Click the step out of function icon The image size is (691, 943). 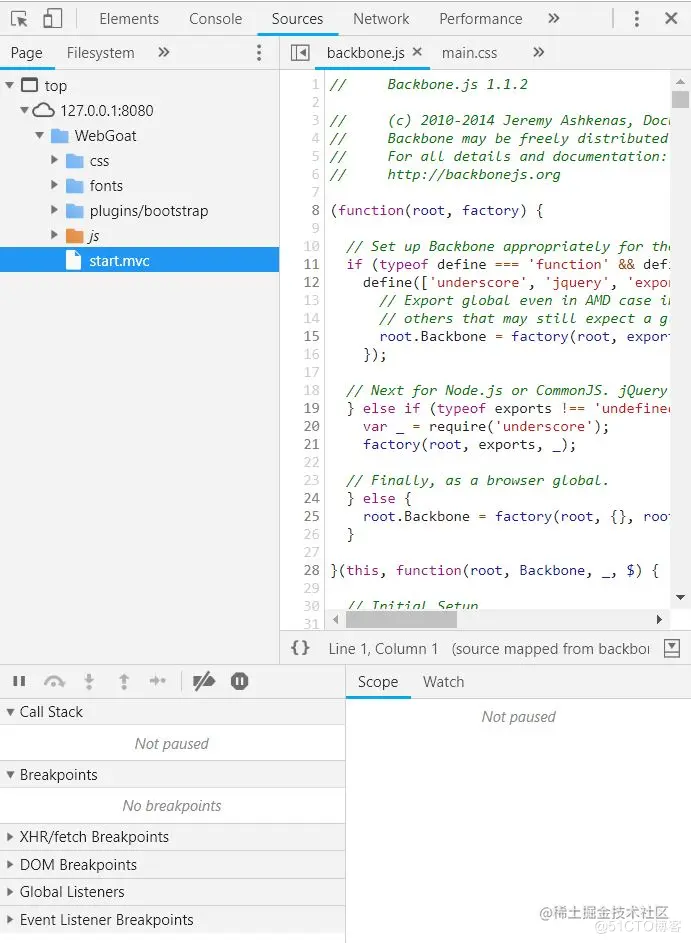(124, 681)
